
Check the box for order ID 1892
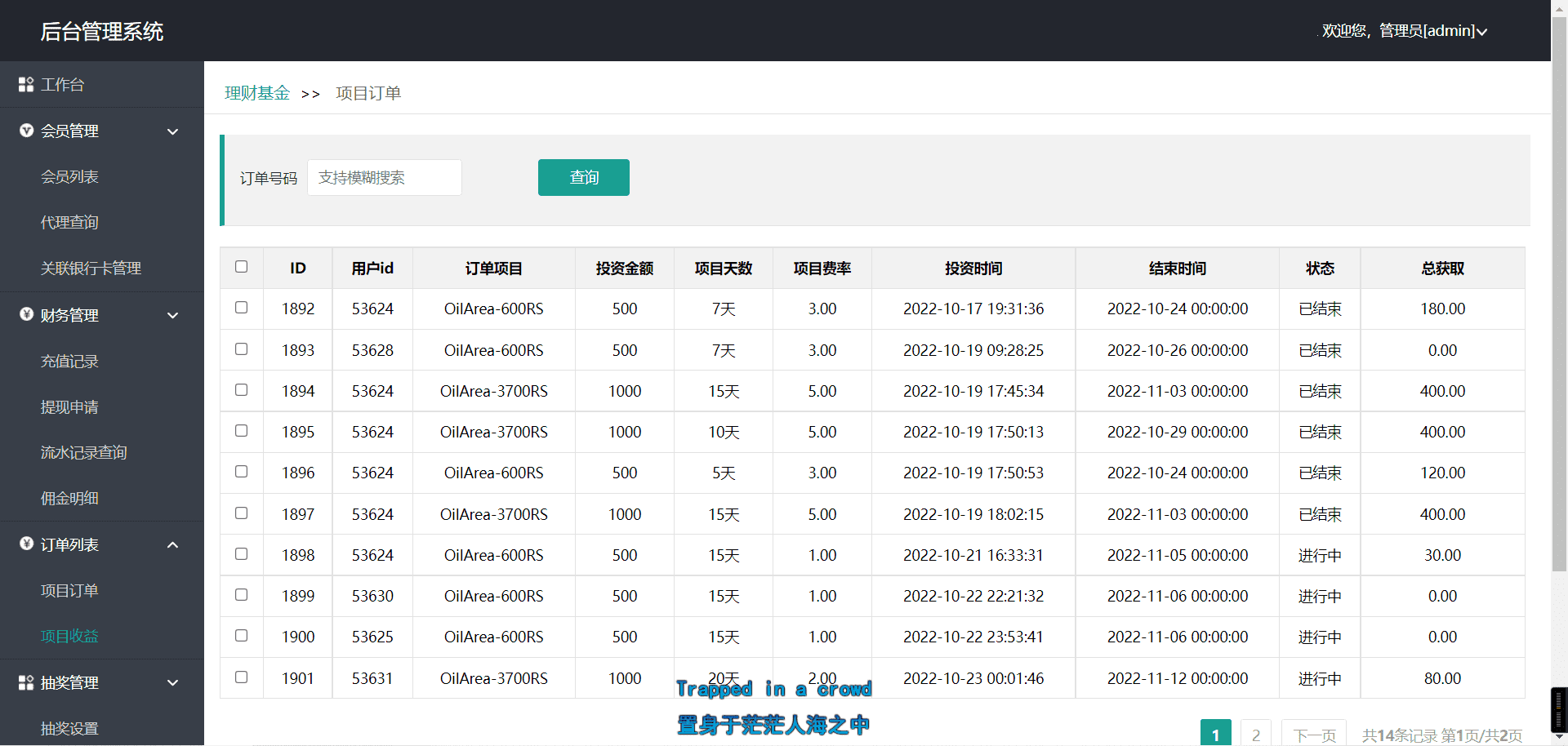click(241, 308)
